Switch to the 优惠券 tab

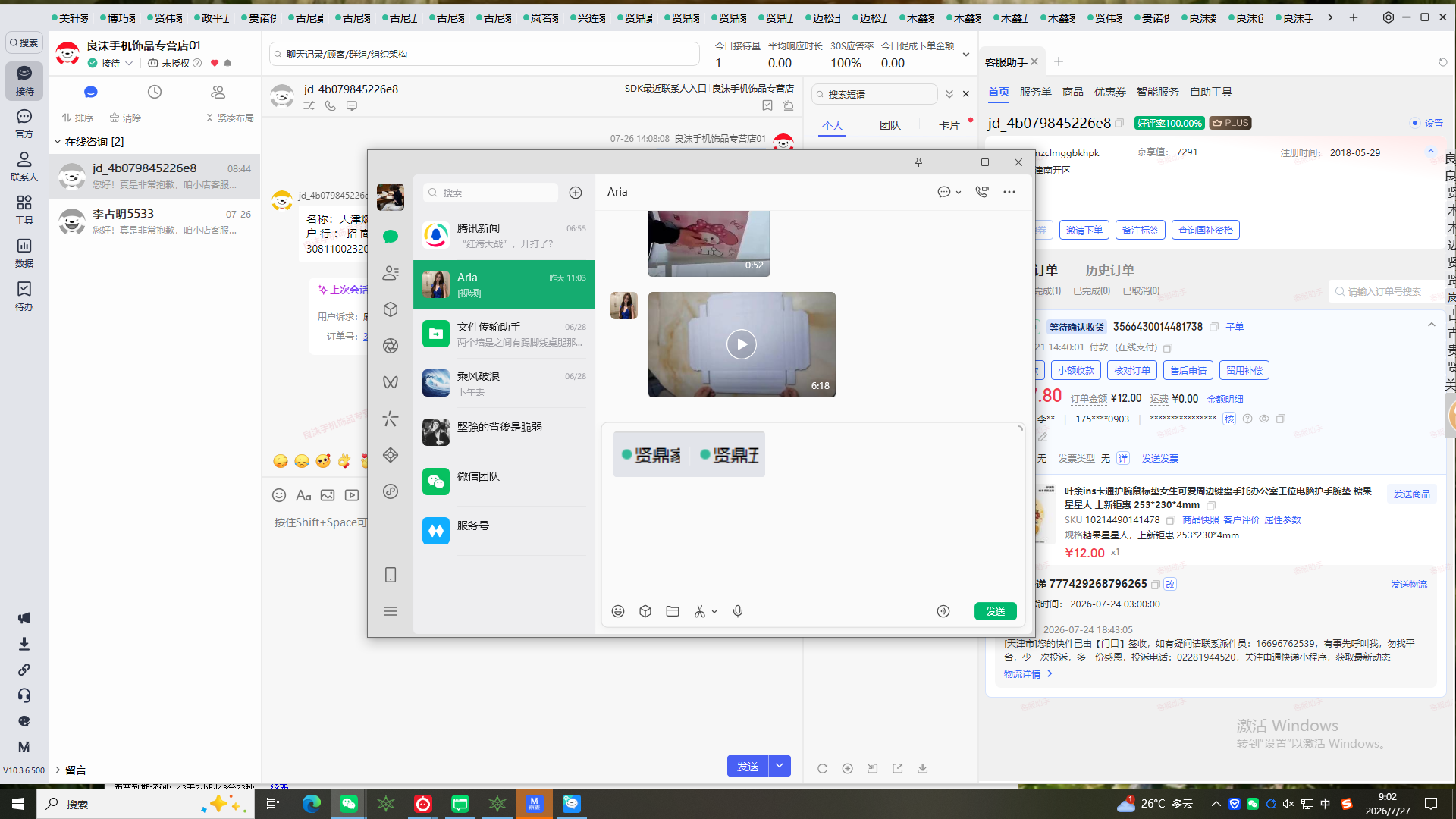1110,92
